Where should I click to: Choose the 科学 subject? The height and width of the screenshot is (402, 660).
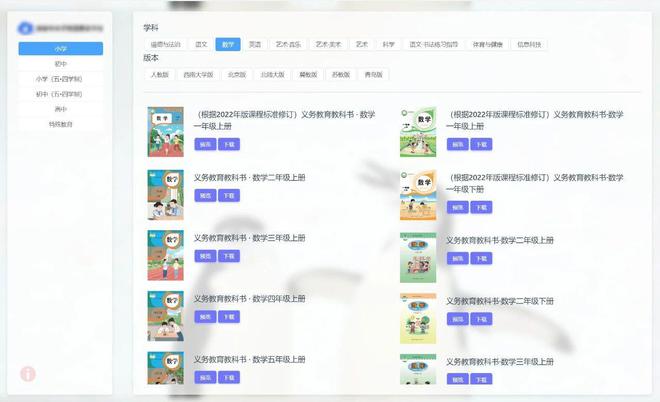tap(389, 44)
